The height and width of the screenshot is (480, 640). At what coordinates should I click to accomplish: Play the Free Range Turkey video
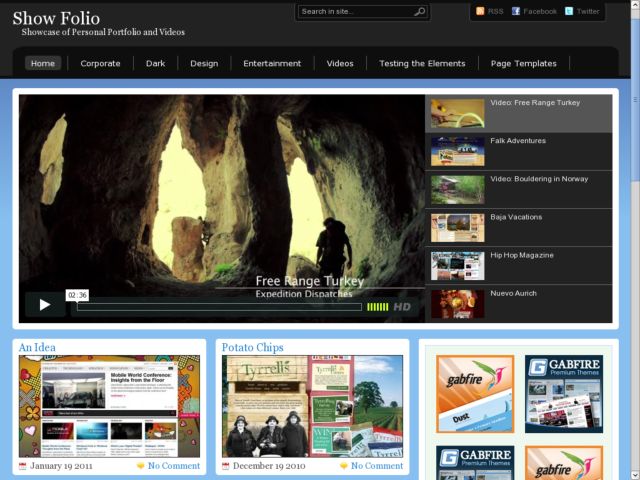(x=44, y=304)
